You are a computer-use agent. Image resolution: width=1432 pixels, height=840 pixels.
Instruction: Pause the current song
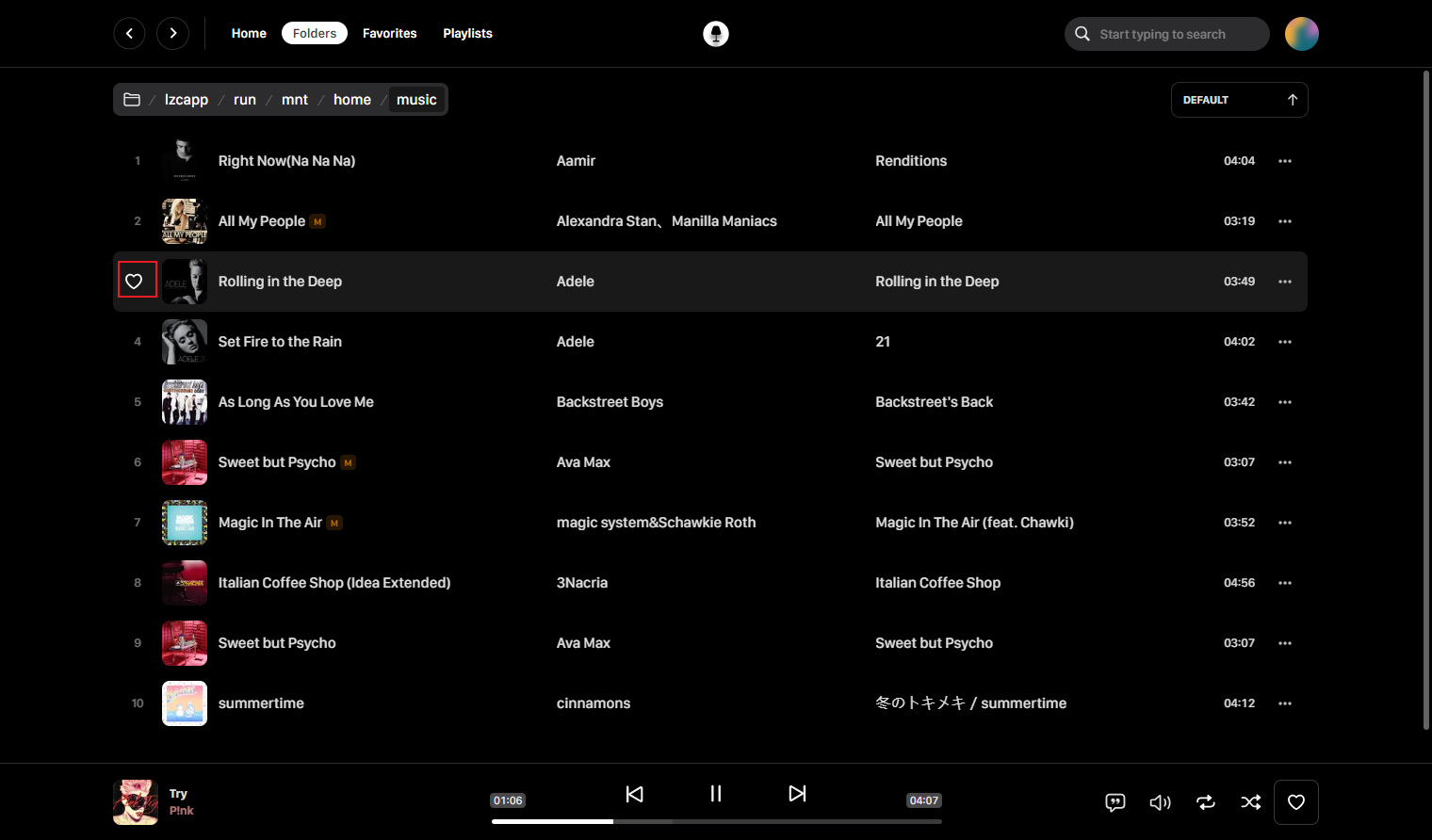pyautogui.click(x=716, y=794)
